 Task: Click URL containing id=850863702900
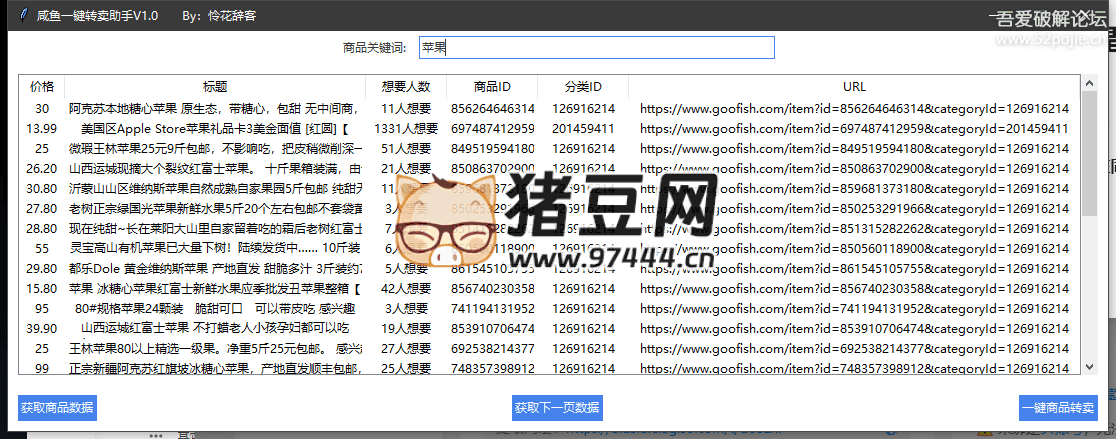point(854,169)
